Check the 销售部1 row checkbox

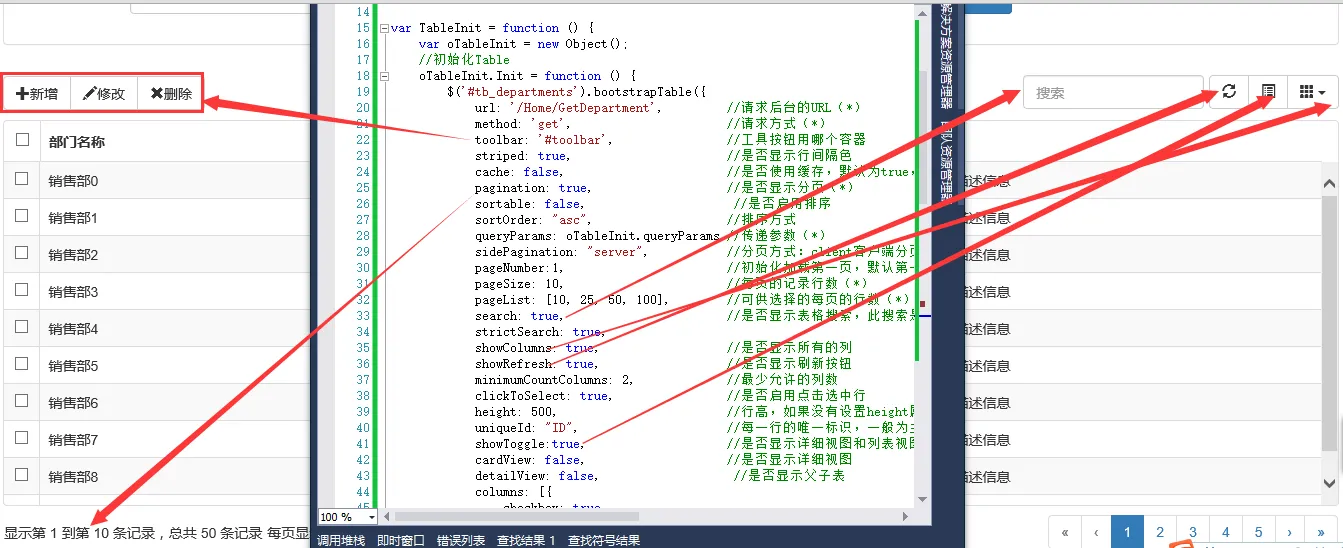coord(22,217)
